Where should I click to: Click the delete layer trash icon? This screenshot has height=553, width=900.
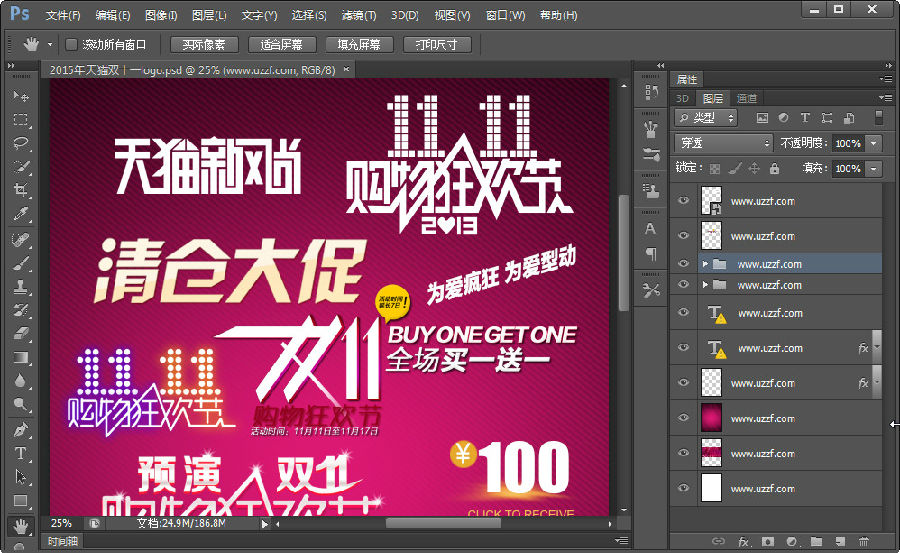click(863, 541)
